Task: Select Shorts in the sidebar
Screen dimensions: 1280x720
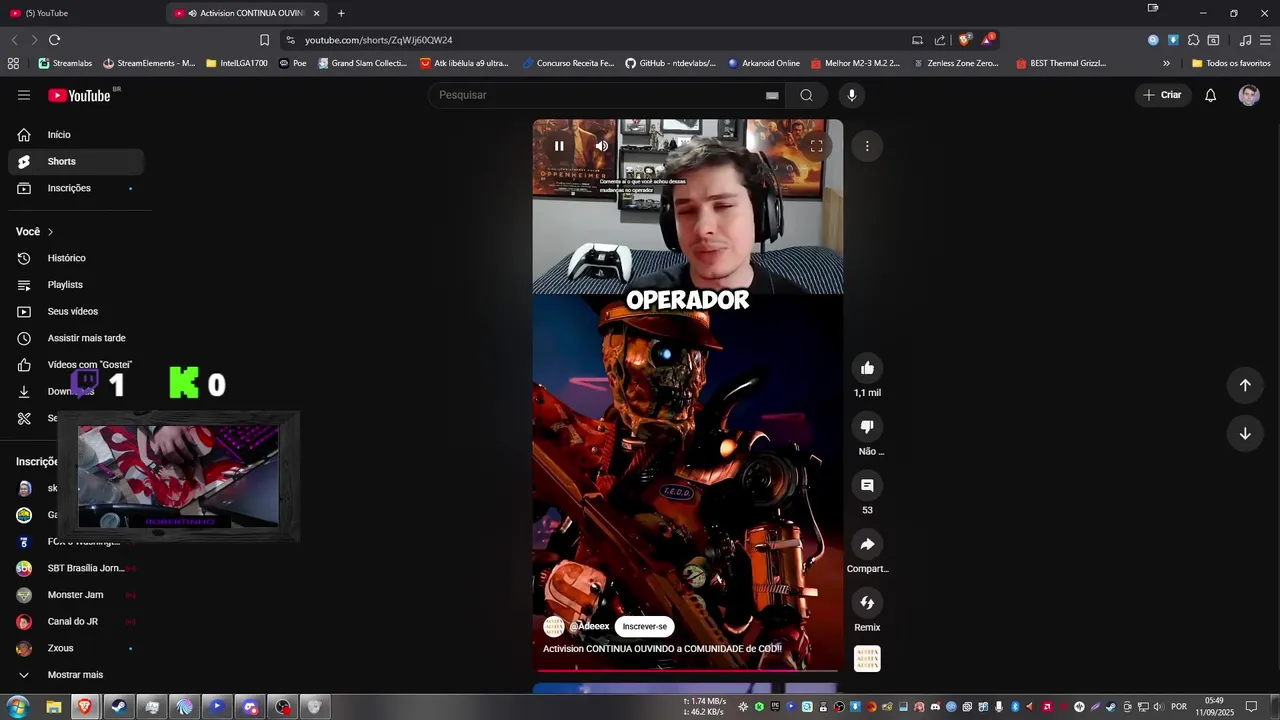Action: pos(76,161)
